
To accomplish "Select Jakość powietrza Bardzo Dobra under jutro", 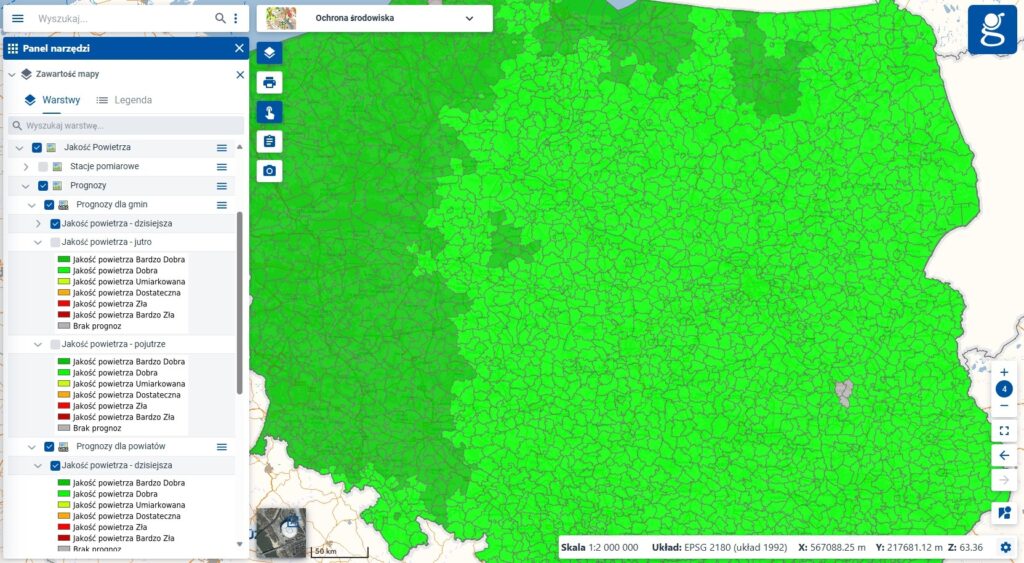I will click(x=121, y=259).
